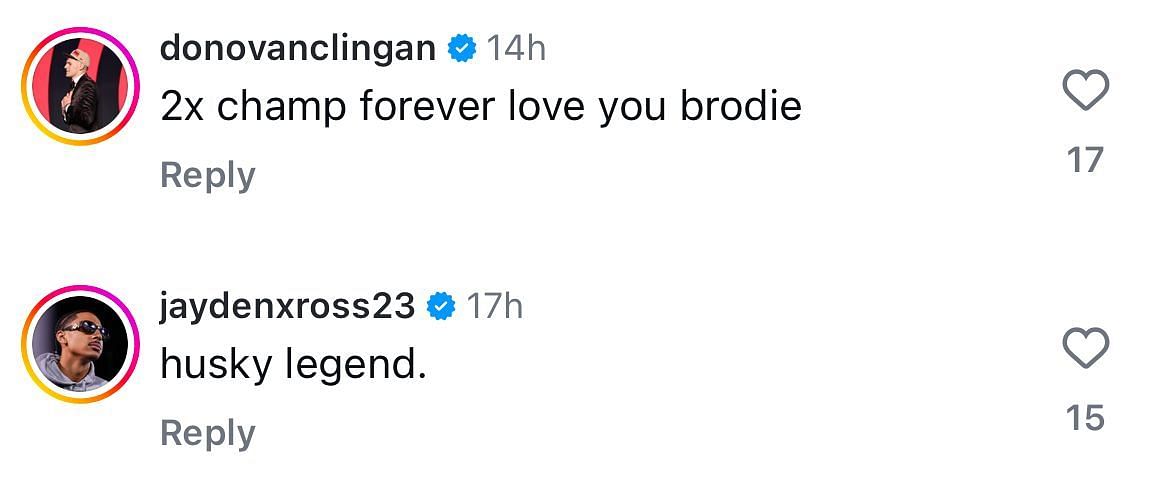Viewport: 1170px width, 477px height.
Task: Select the '2x champ forever love you brodie' text
Action: point(481,108)
